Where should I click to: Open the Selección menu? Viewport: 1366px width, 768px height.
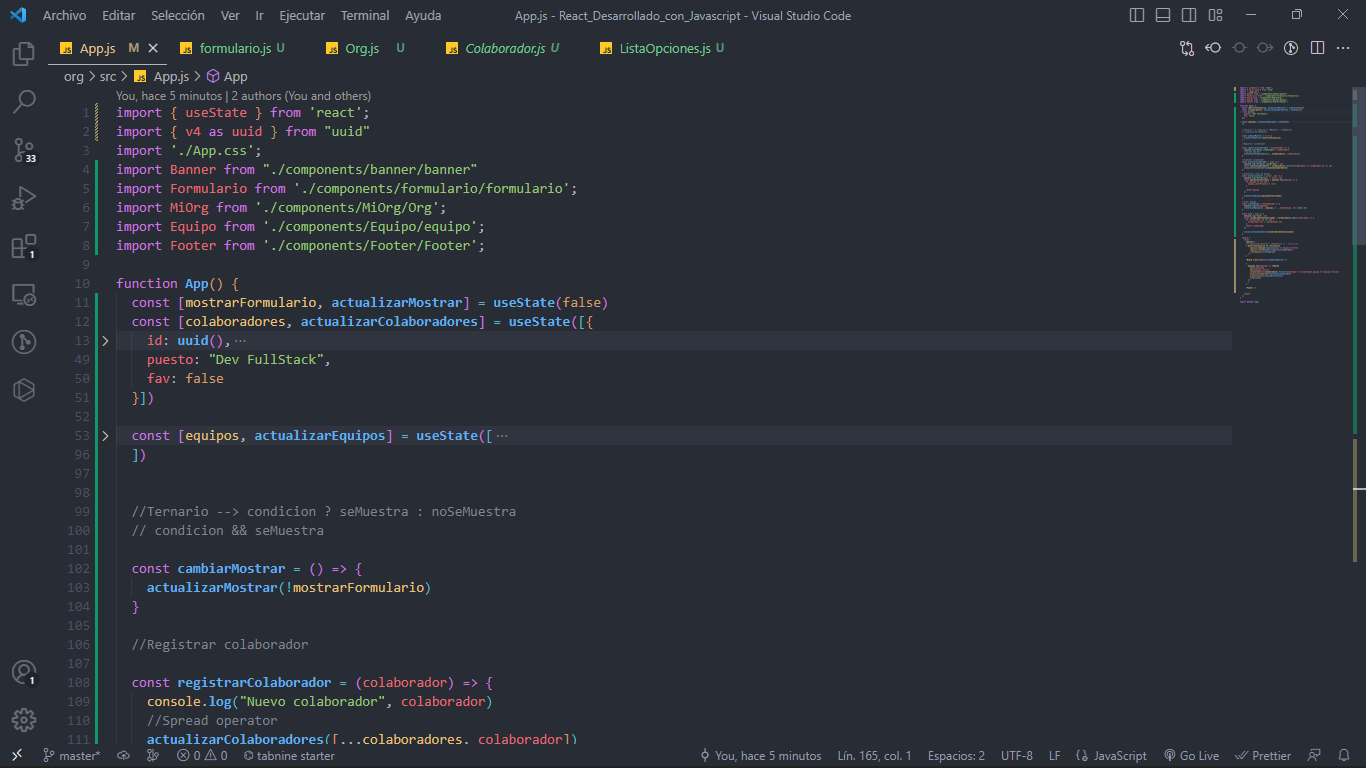coord(178,15)
